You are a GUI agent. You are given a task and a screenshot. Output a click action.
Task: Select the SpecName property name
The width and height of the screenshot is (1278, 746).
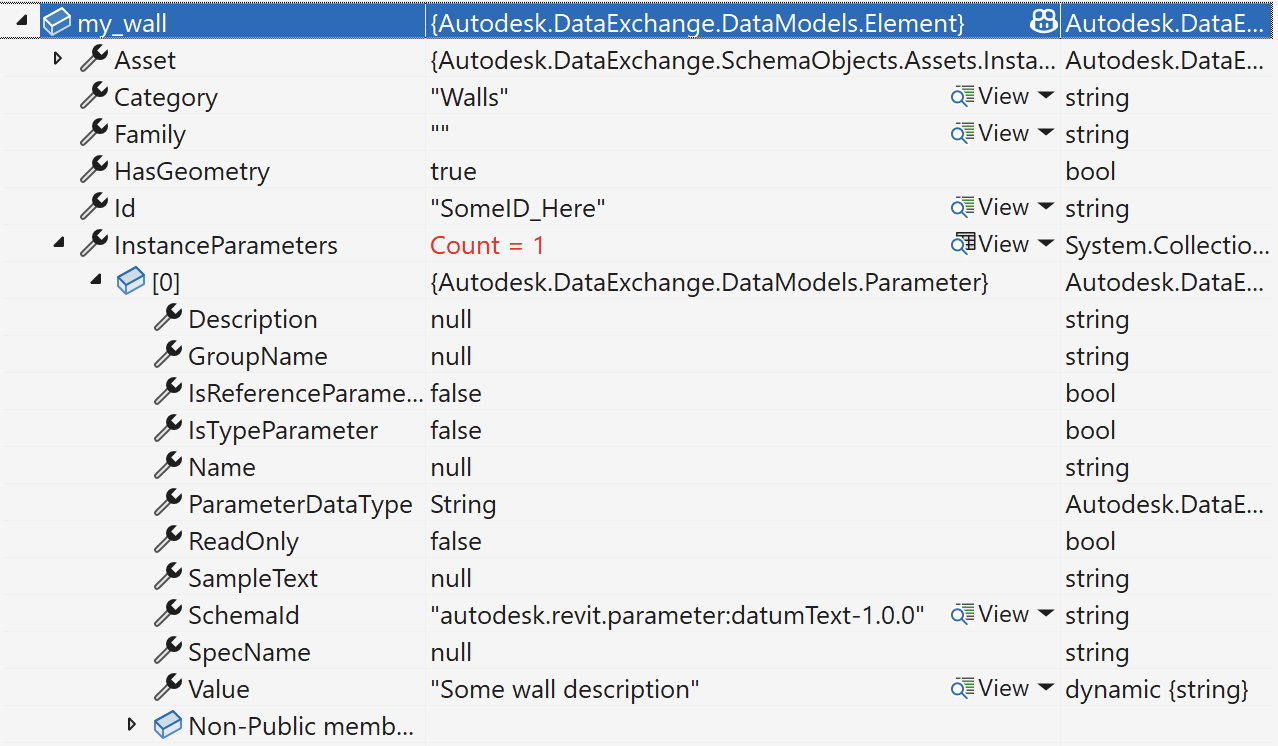tap(249, 652)
